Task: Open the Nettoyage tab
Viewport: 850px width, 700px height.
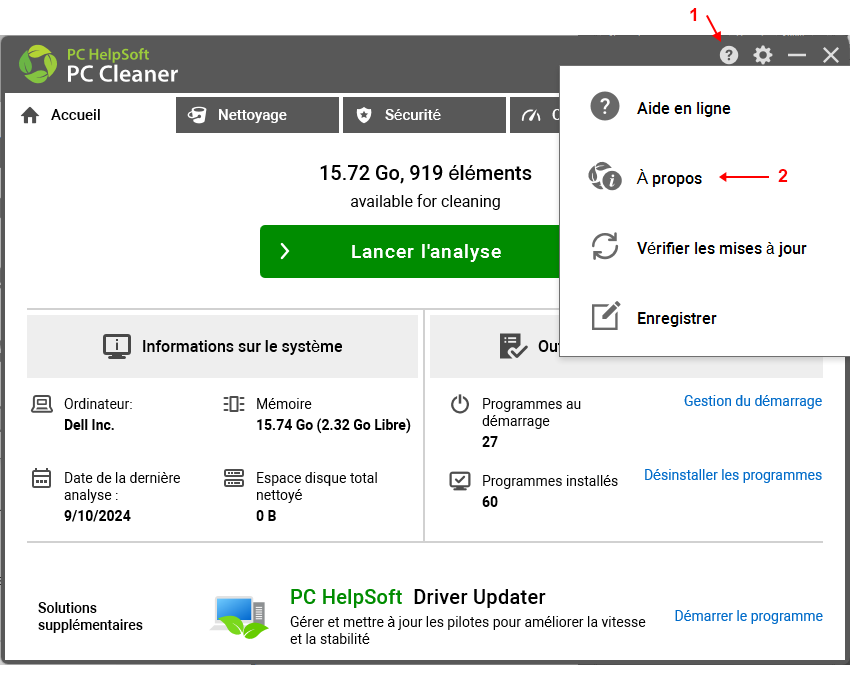Action: coord(257,115)
